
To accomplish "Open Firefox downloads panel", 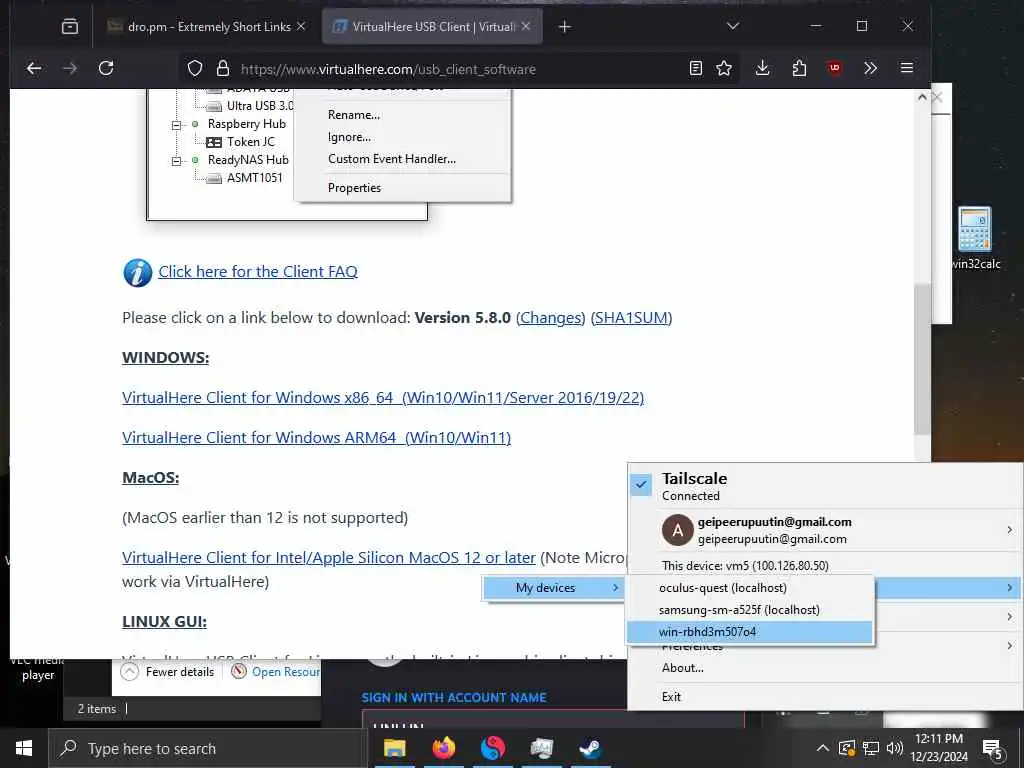I will (762, 68).
